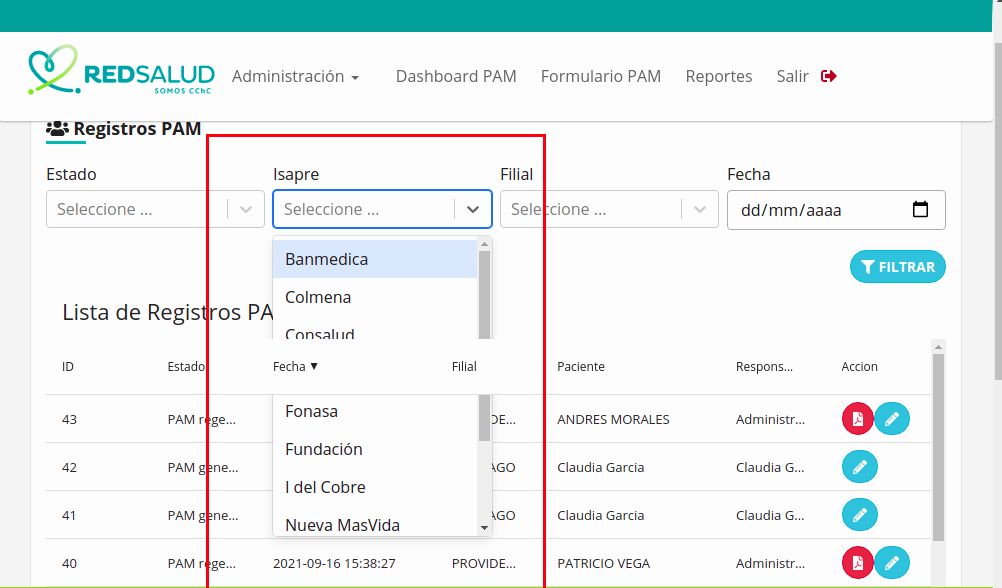Click the ID column header

coord(68,366)
